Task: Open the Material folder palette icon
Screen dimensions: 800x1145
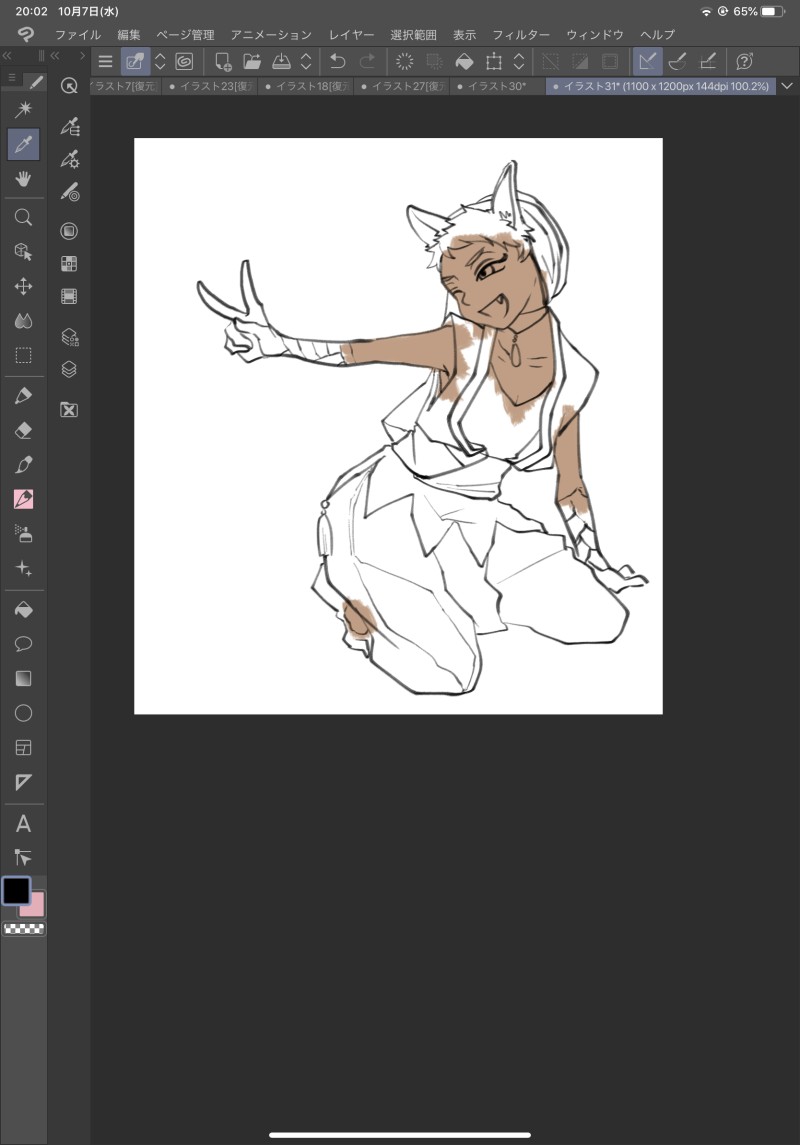Action: pos(69,410)
